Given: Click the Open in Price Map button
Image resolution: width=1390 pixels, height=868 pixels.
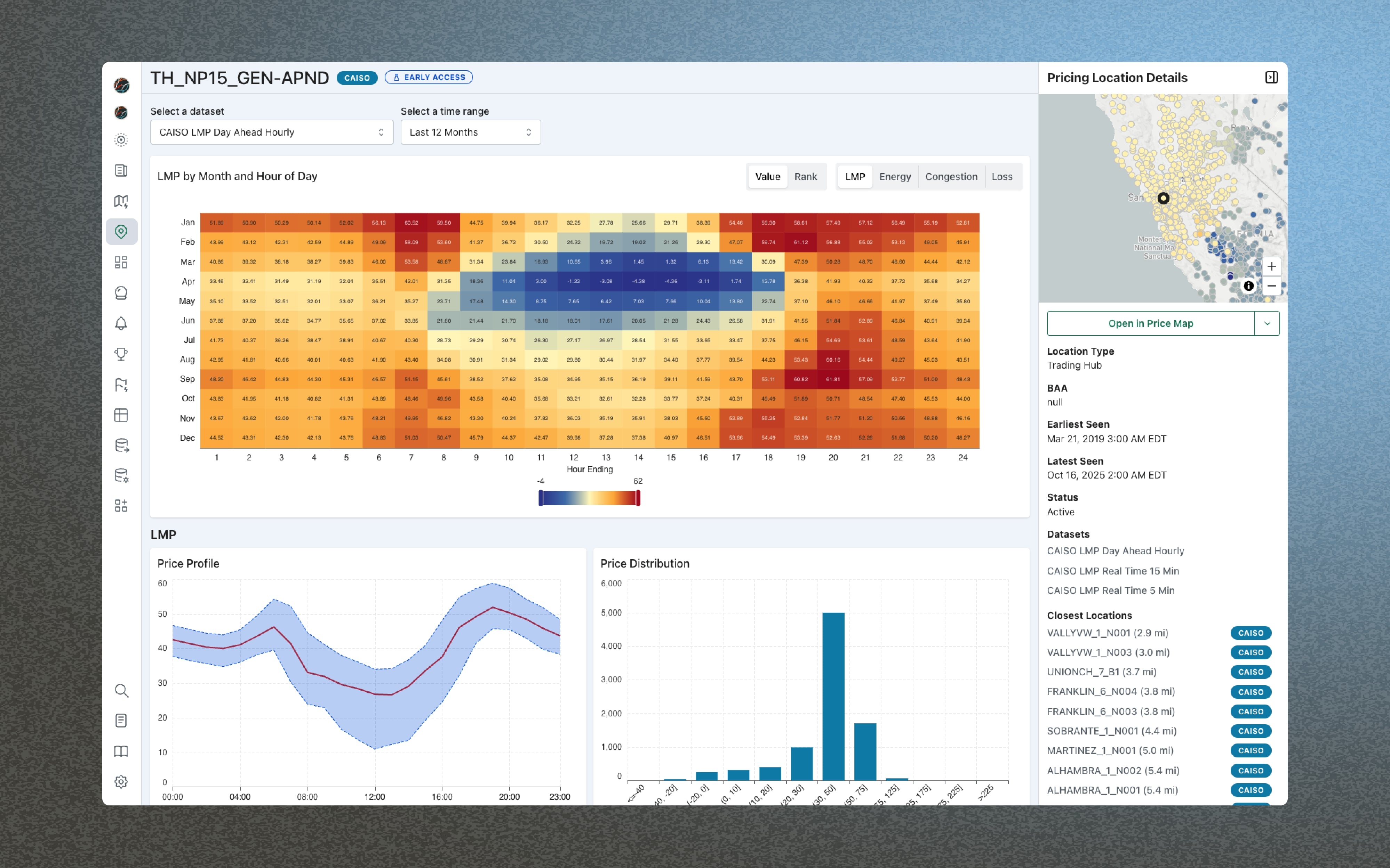Looking at the screenshot, I should pos(1150,323).
